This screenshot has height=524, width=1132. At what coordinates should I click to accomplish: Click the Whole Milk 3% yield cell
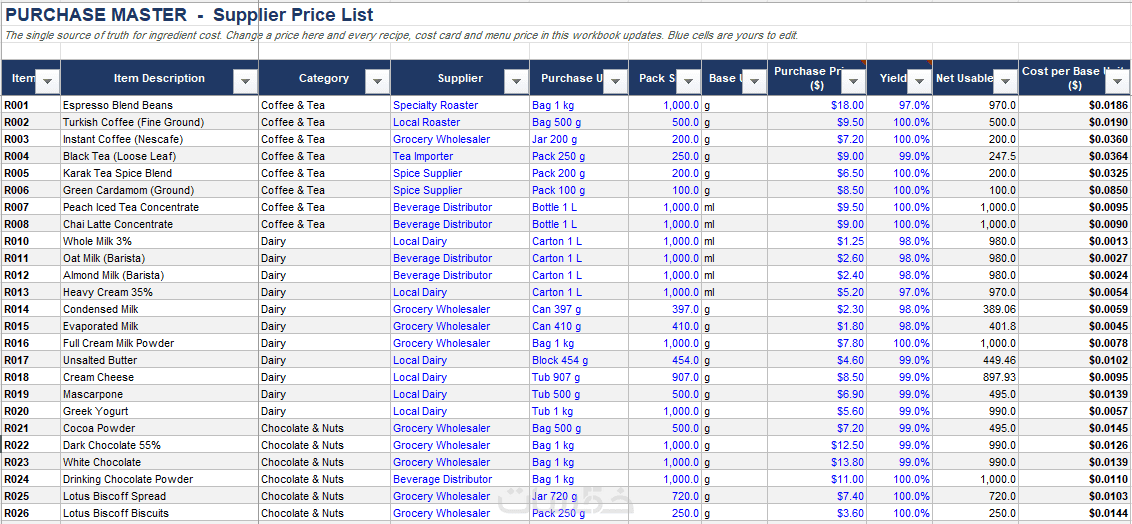tap(900, 241)
